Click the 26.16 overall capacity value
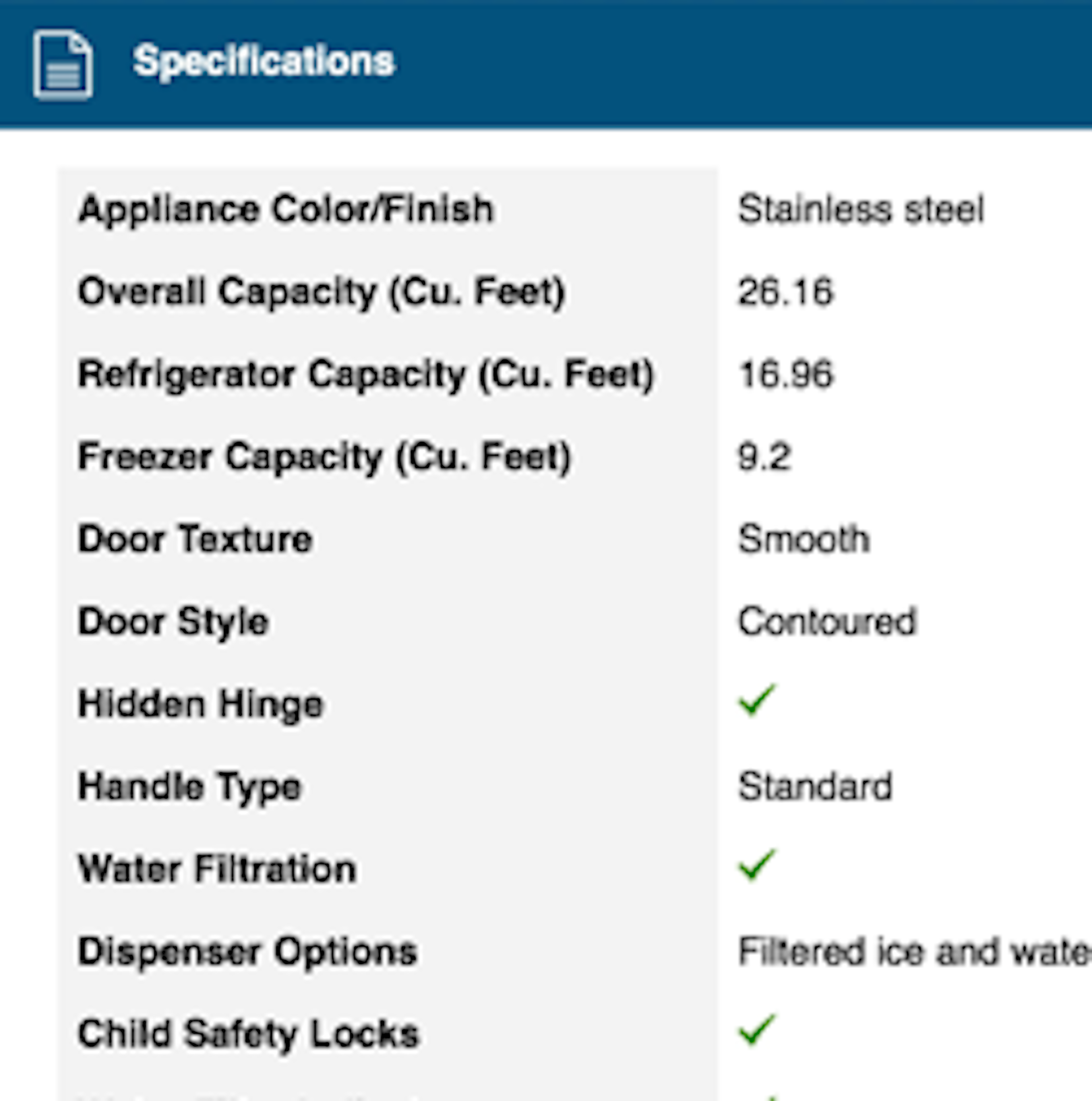This screenshot has height=1101, width=1092. pyautogui.click(x=785, y=292)
